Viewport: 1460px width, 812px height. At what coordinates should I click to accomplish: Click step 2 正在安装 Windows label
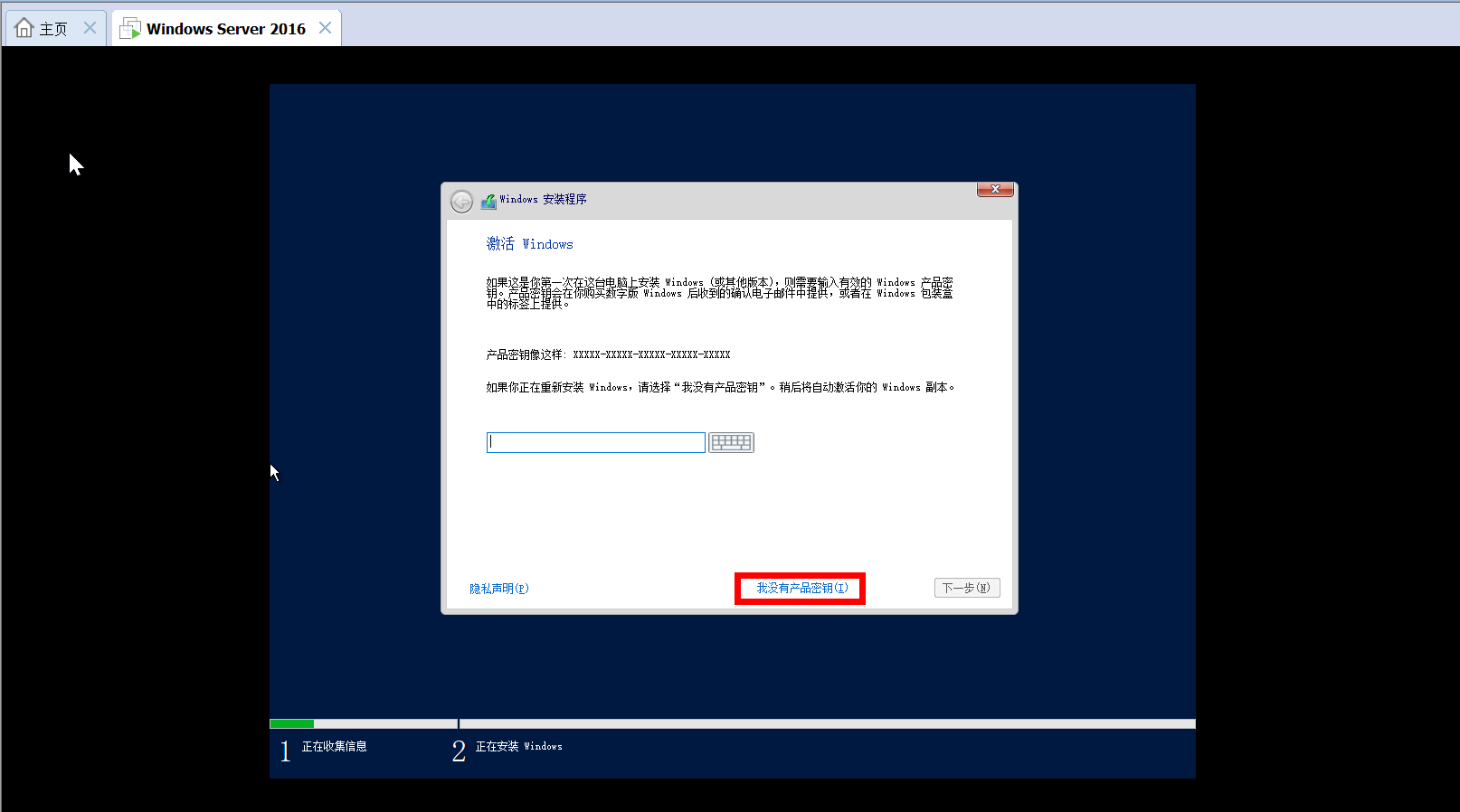click(519, 747)
